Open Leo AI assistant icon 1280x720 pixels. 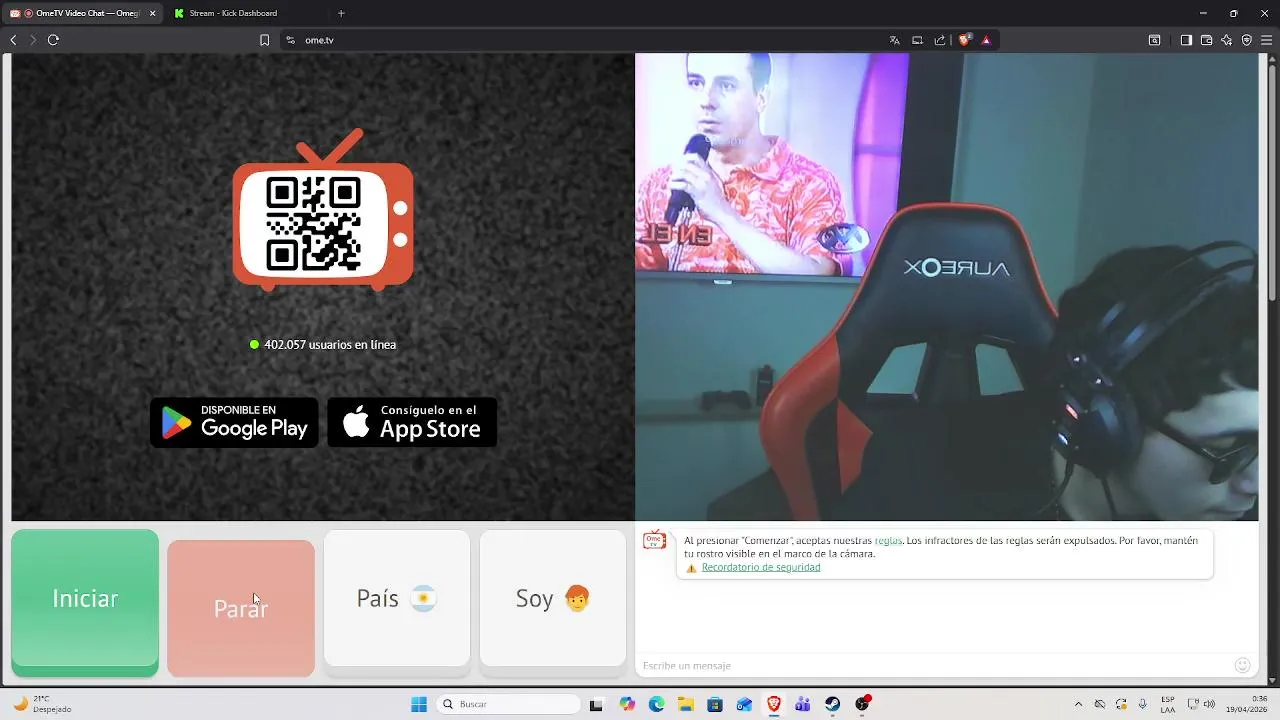1226,40
